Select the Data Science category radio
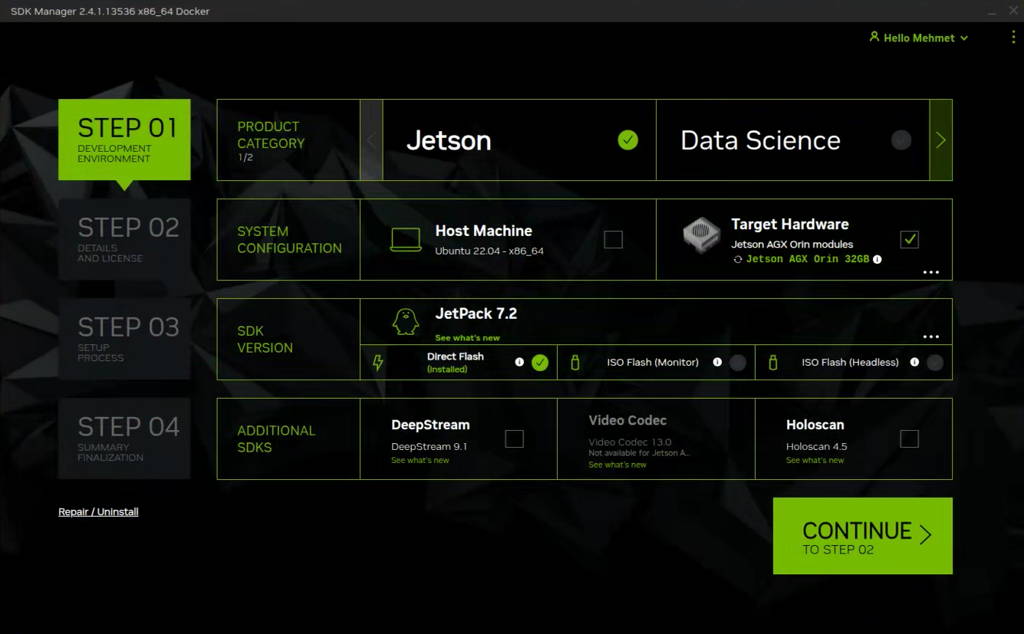Screen dimensions: 1024x634 pyautogui.click(x=901, y=140)
